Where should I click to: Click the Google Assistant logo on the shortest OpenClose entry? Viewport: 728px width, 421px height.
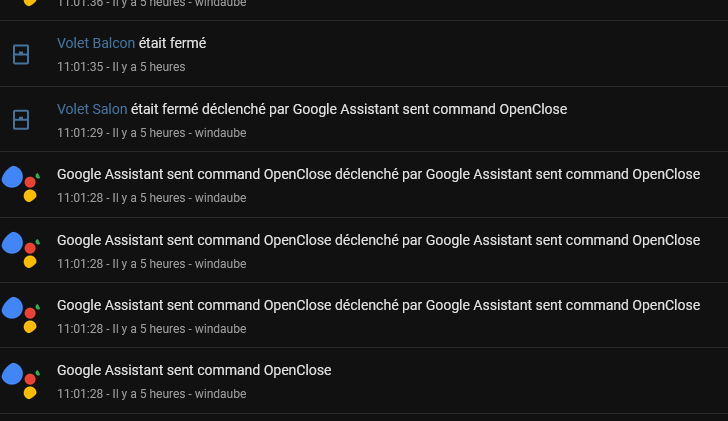(21, 381)
